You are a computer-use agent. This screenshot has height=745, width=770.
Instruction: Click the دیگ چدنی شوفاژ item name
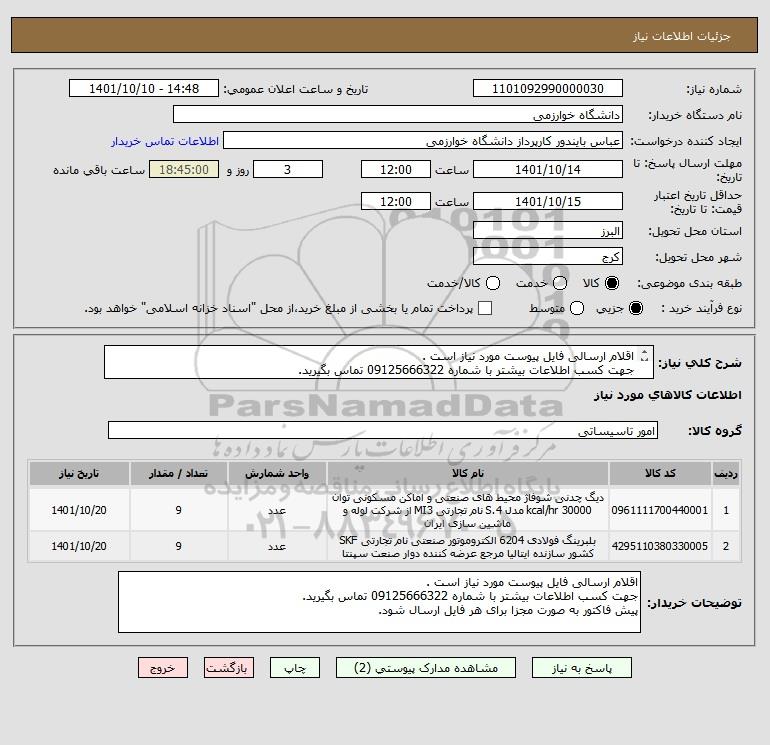tap(468, 510)
